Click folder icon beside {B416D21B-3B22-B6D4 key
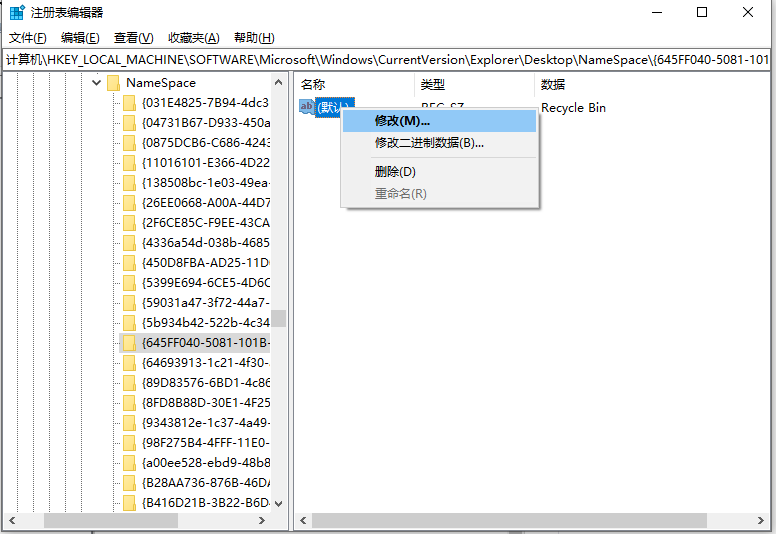Image resolution: width=776 pixels, height=534 pixels. (x=129, y=503)
